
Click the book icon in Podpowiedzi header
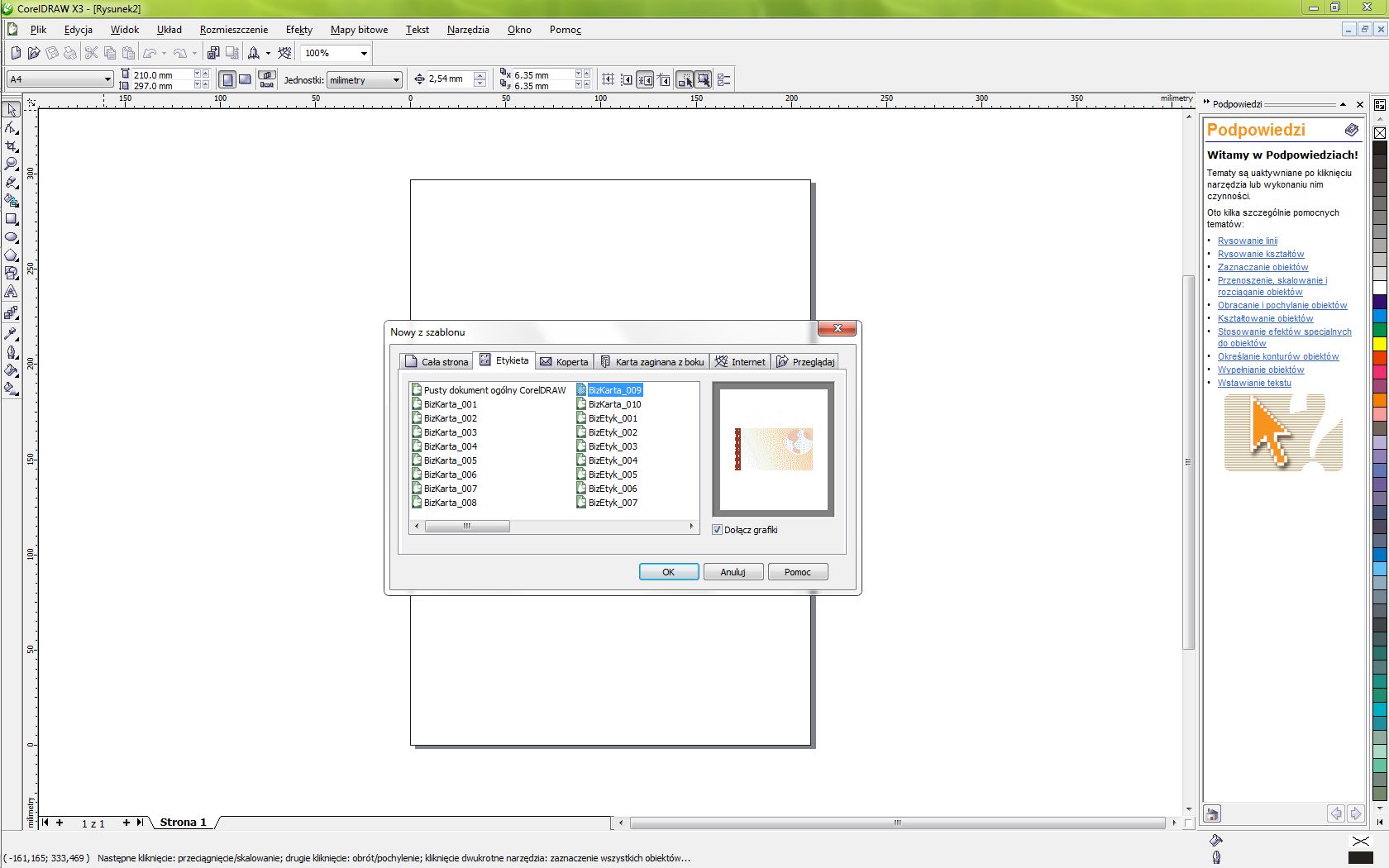[1351, 130]
